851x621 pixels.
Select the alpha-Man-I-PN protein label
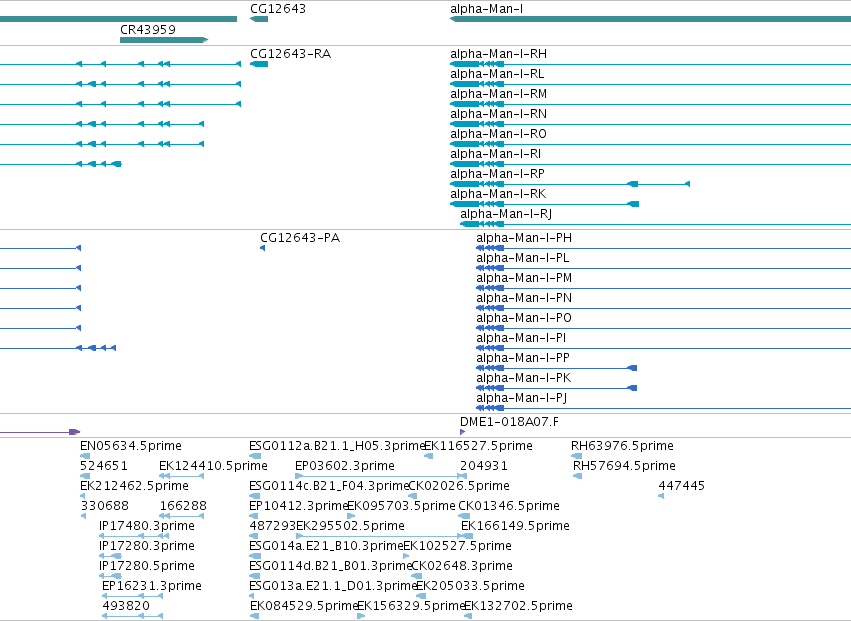(524, 298)
